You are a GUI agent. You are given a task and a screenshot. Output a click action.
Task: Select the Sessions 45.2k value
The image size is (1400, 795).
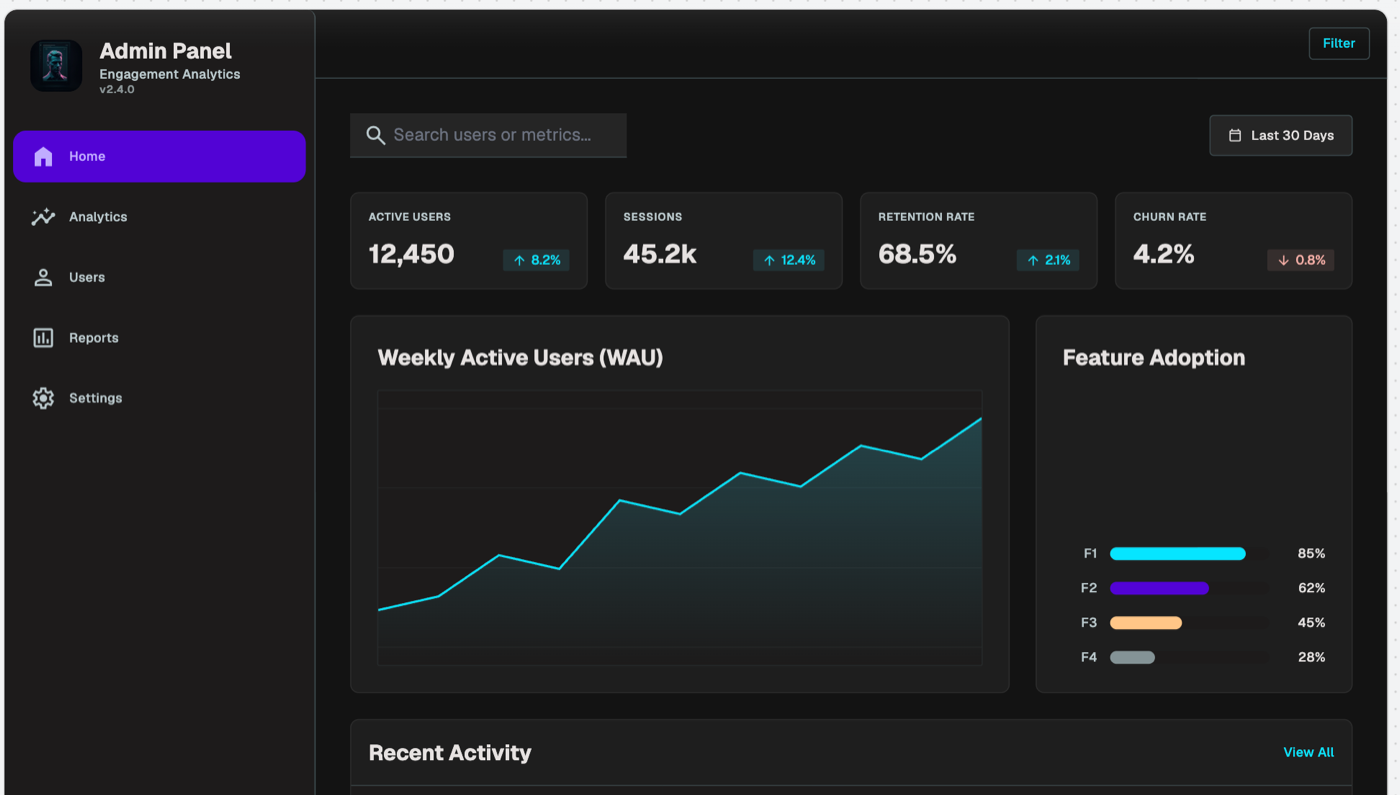[x=660, y=254]
